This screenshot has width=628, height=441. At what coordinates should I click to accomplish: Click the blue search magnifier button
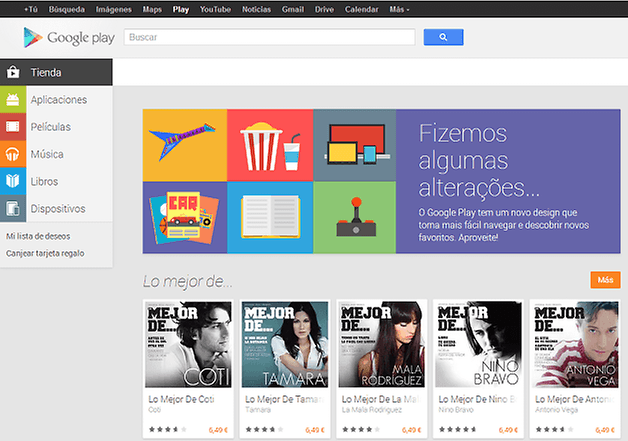[443, 37]
